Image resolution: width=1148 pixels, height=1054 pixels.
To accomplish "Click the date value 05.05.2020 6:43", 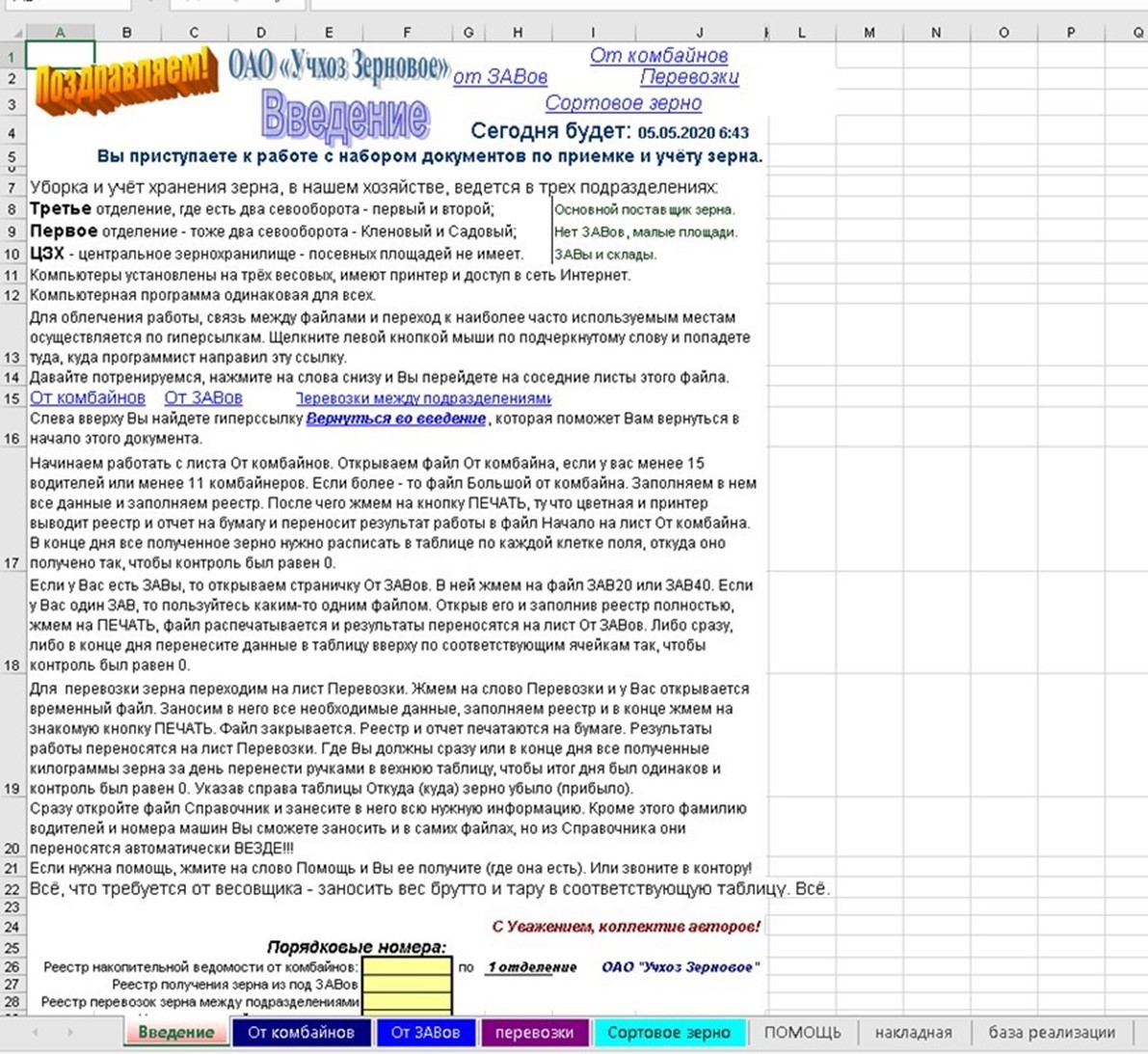I will click(x=693, y=133).
